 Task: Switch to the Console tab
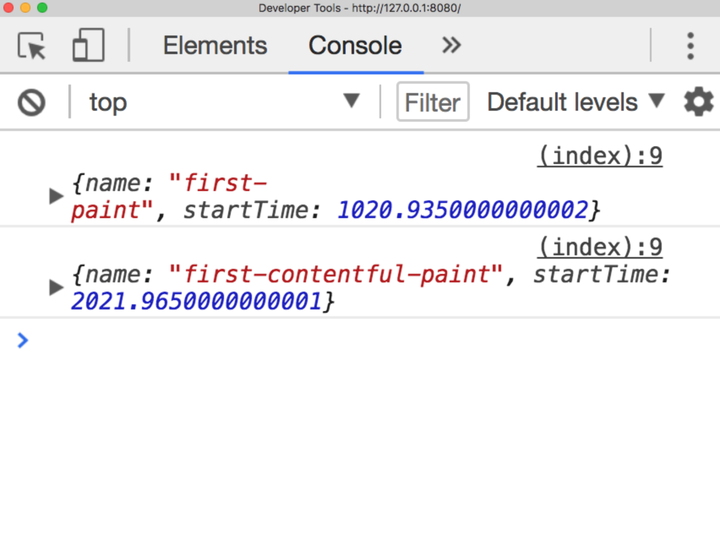coord(355,46)
